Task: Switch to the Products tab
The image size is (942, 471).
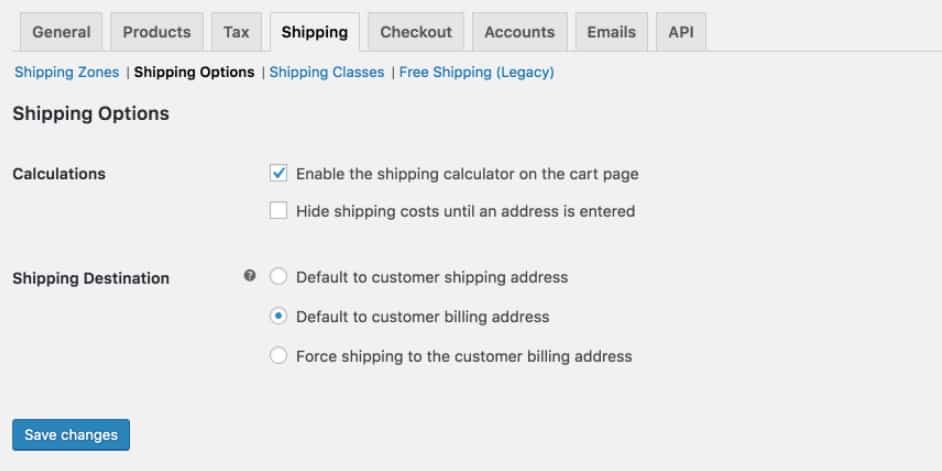Action: click(x=157, y=32)
